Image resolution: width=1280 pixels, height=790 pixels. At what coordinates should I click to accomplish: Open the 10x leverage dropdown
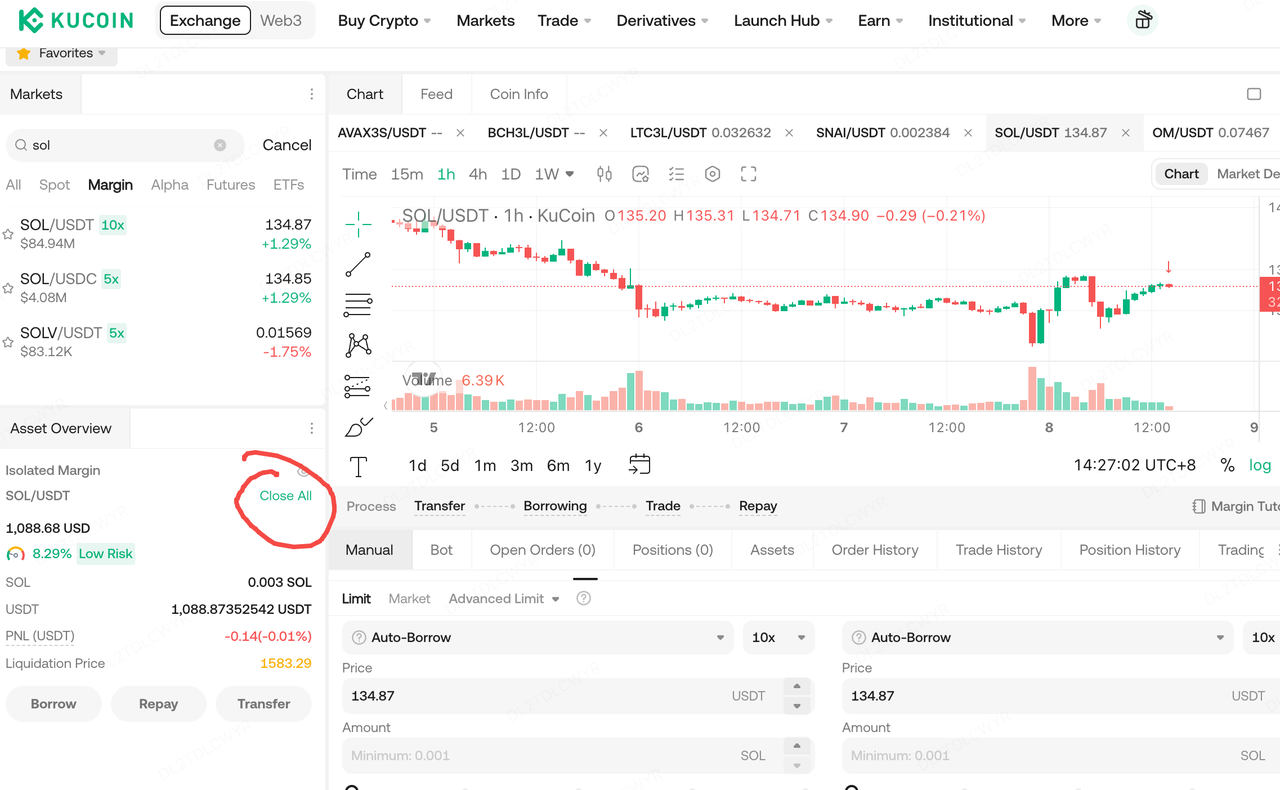pos(778,638)
